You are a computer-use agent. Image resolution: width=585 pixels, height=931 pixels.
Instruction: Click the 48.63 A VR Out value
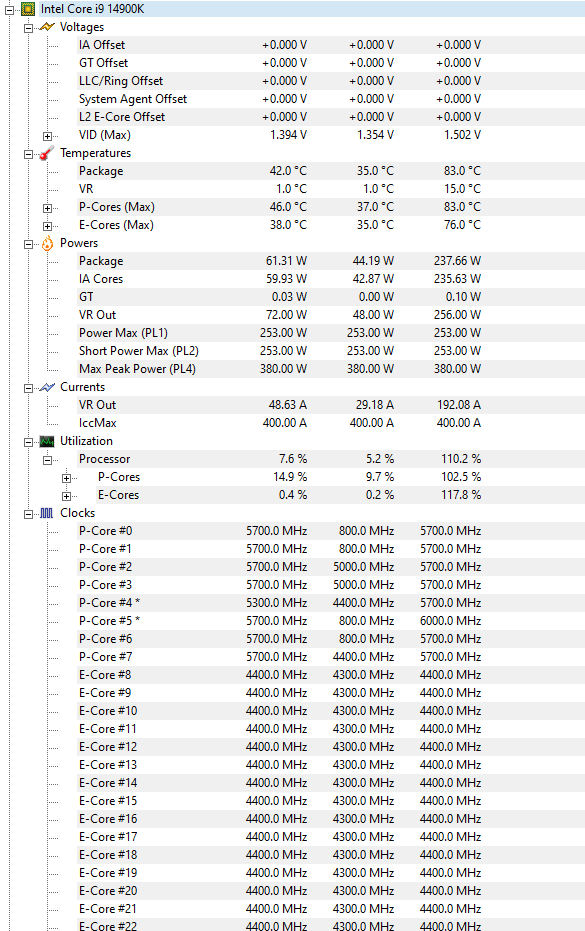point(287,405)
